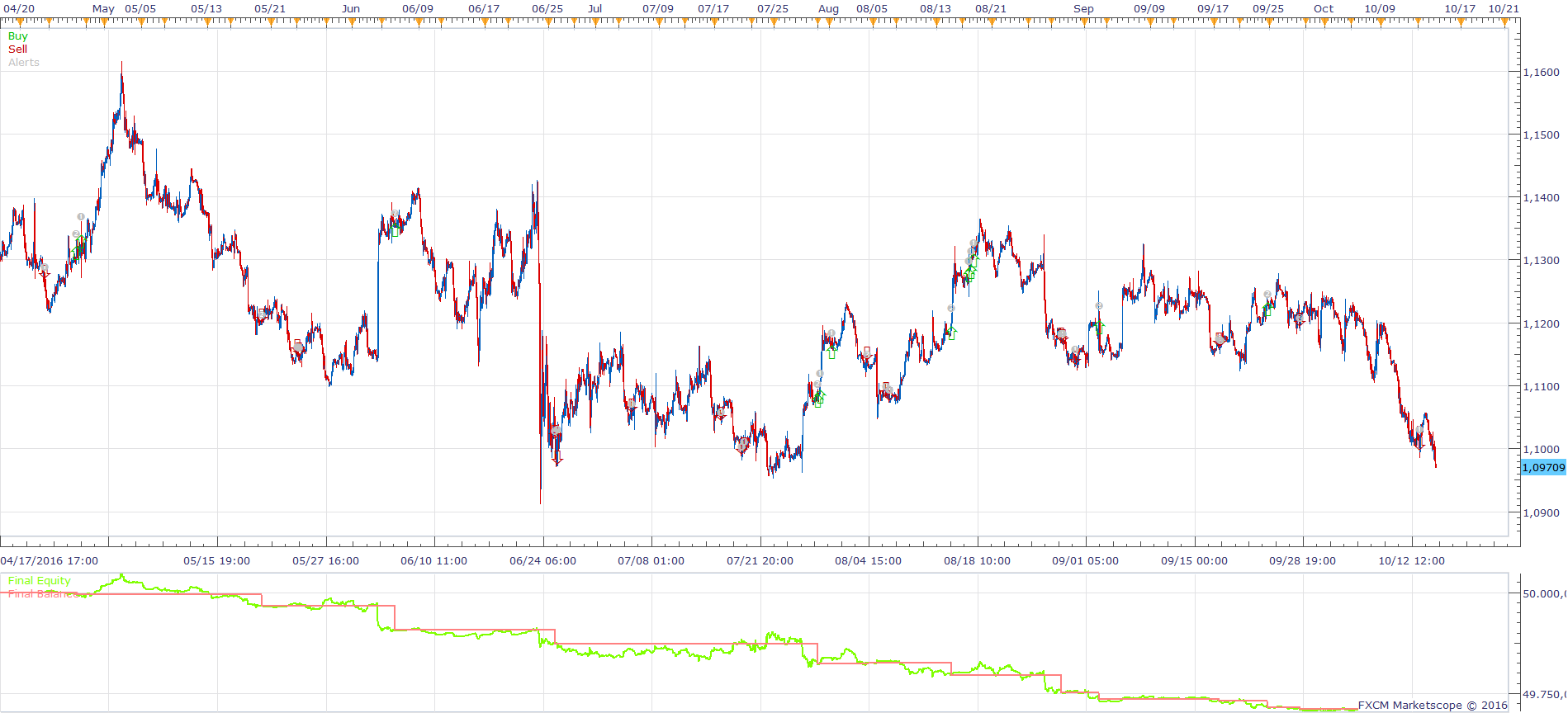This screenshot has width=1568, height=713.
Task: Click the '07/21 20:00' time label
Action: tap(760, 561)
